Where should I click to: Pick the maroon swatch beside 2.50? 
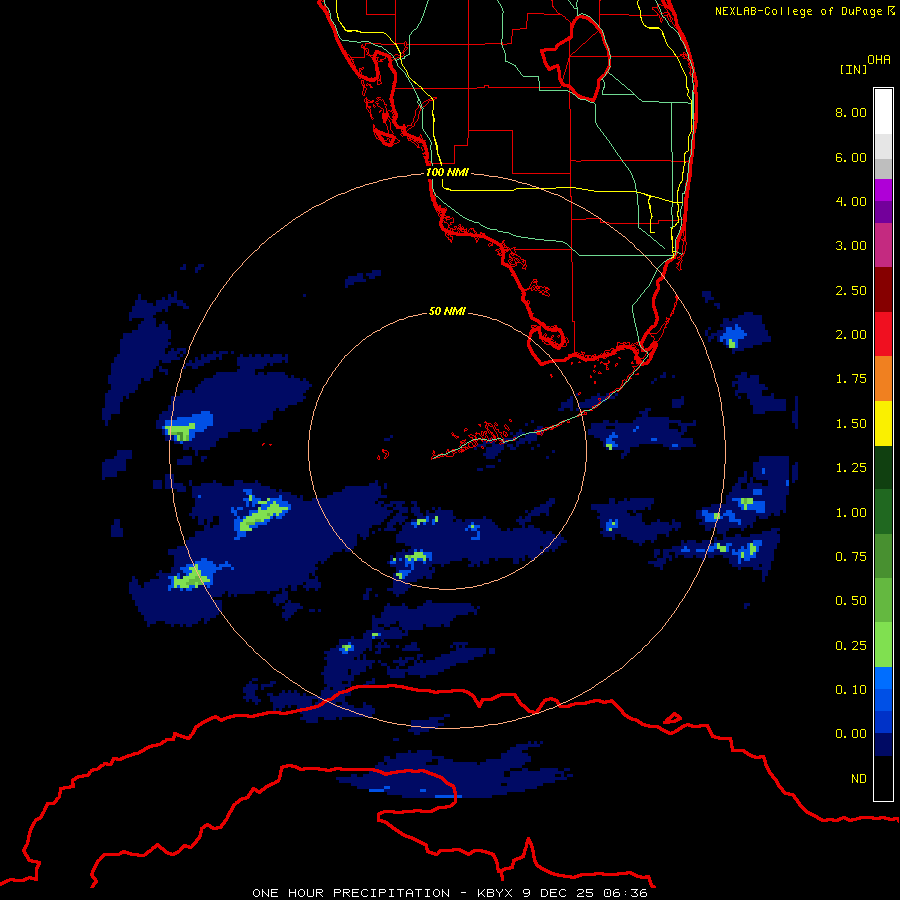883,290
